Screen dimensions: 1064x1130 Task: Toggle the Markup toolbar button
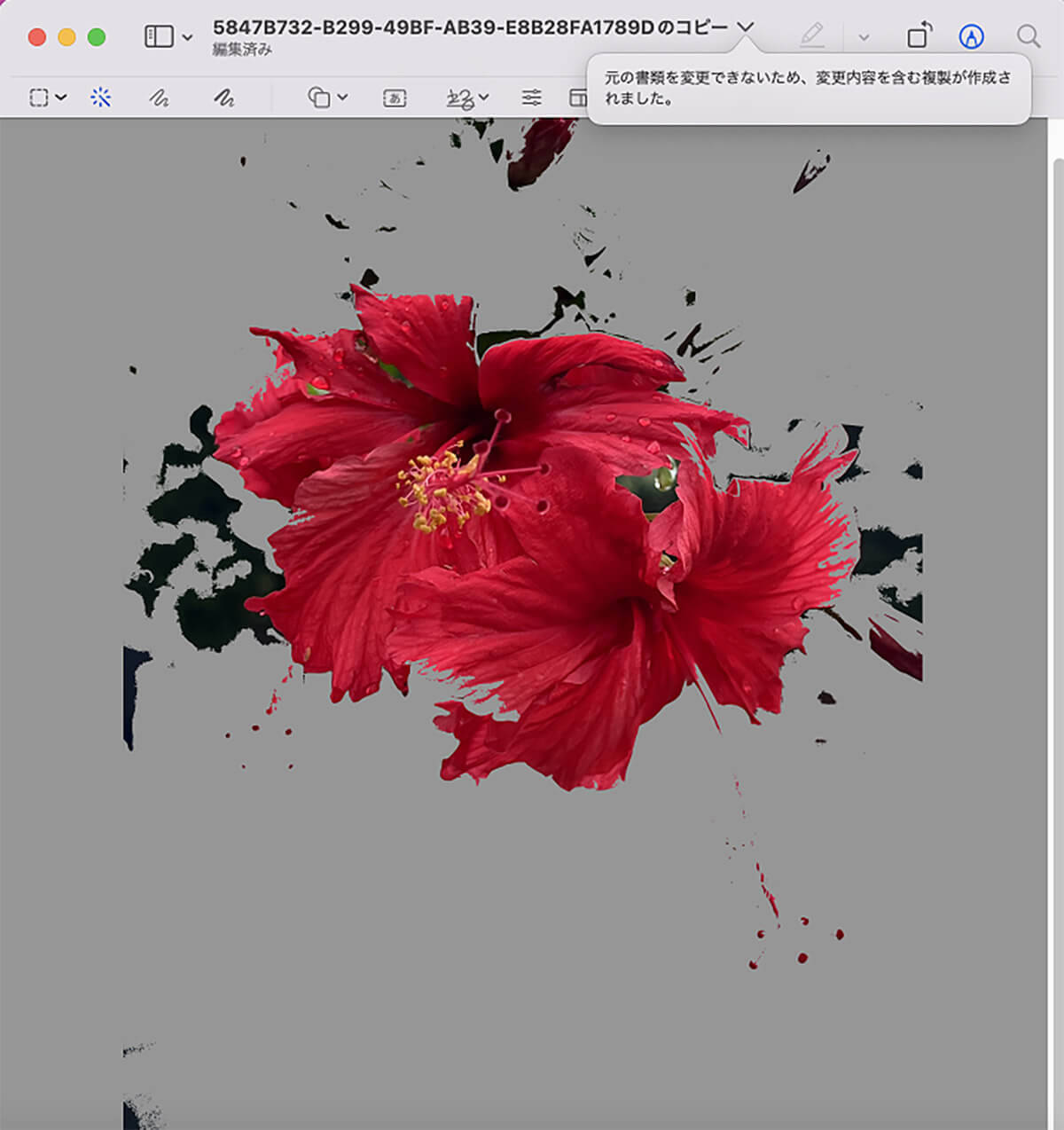pos(972,35)
